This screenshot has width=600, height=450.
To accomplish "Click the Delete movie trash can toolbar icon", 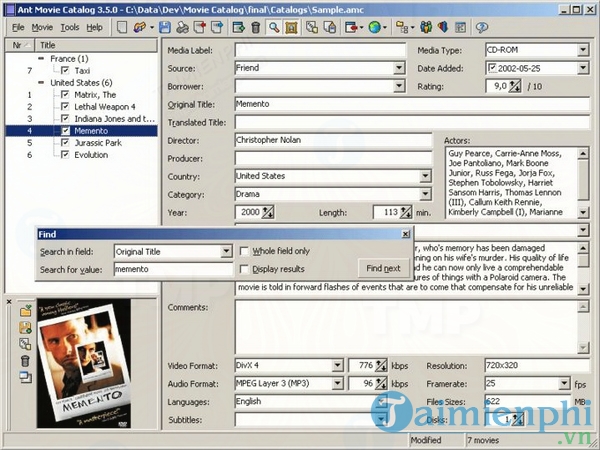I will 256,28.
